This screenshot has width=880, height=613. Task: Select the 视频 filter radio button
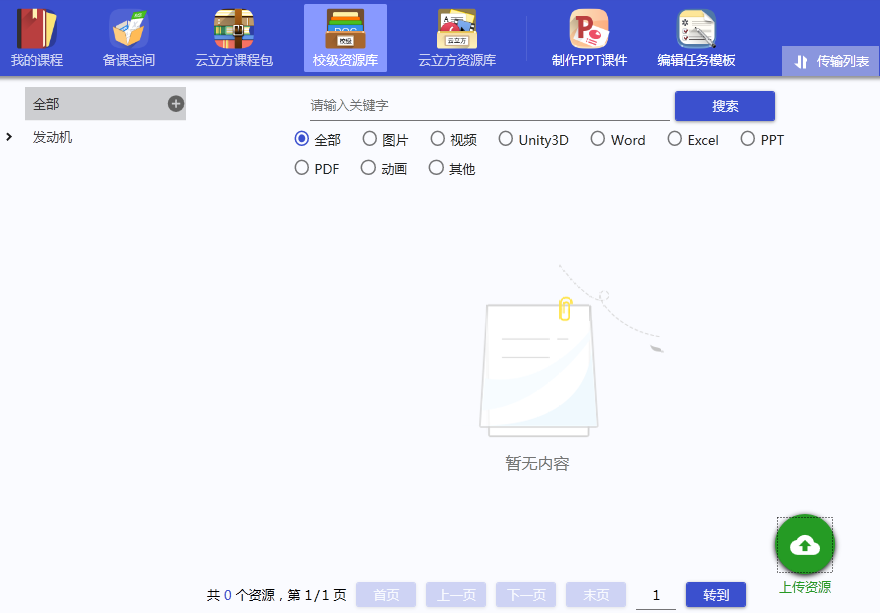click(x=438, y=139)
